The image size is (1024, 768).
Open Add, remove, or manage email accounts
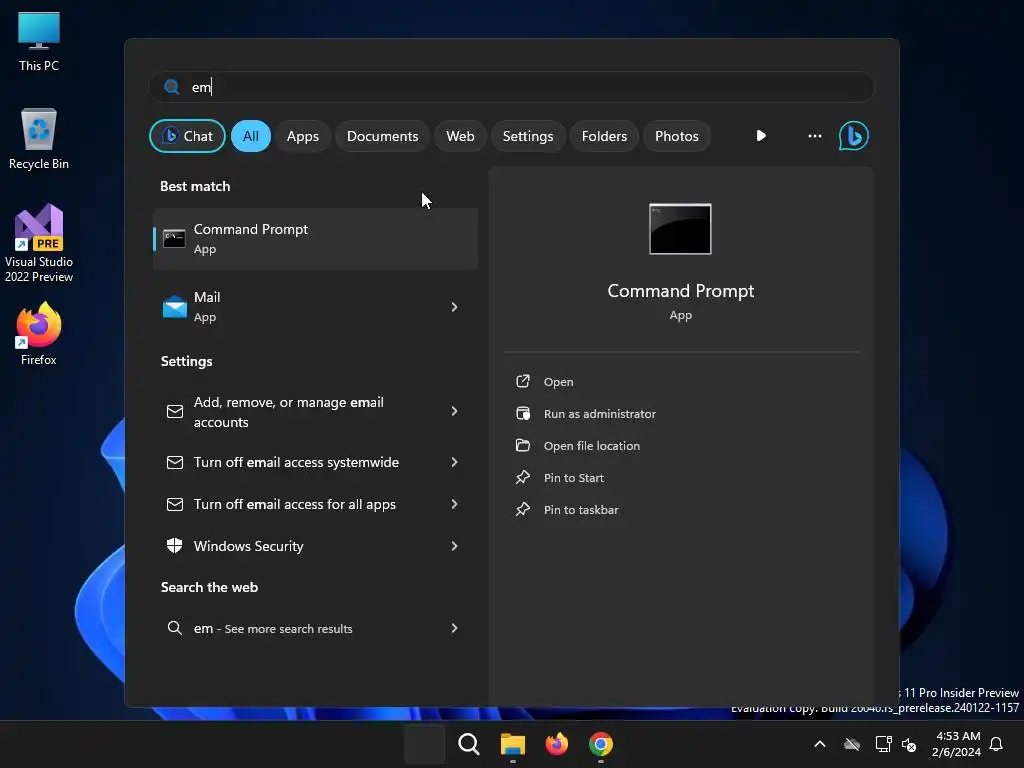315,412
